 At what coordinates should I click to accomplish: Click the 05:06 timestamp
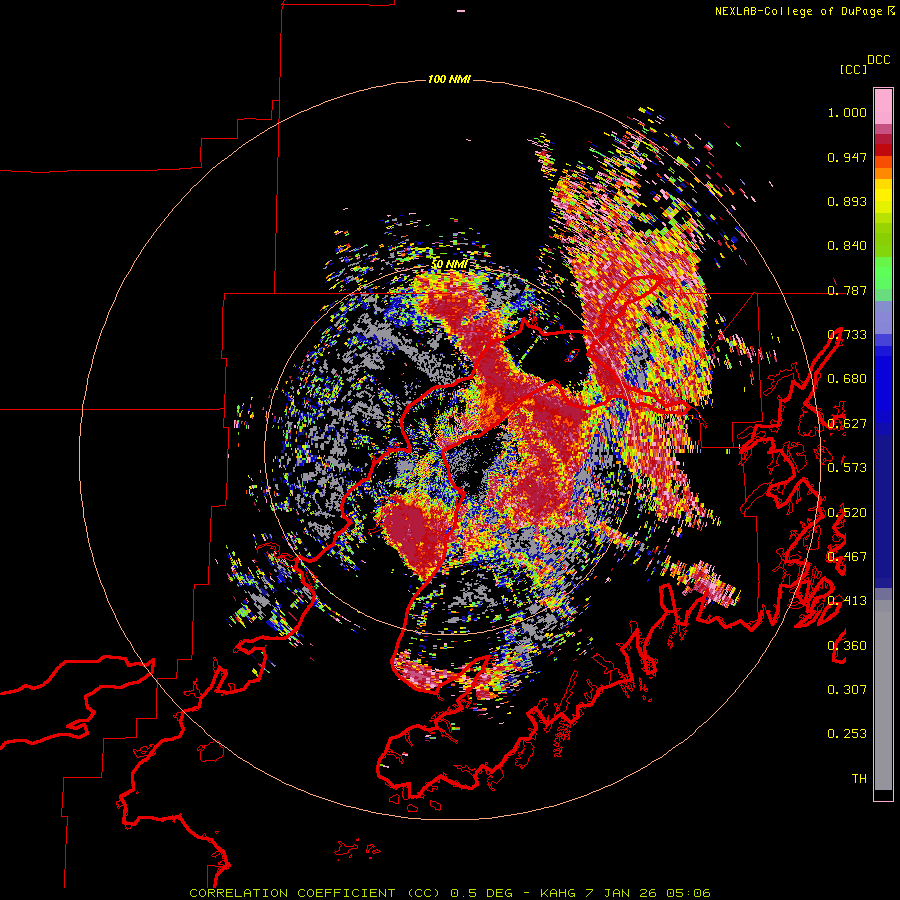tap(688, 893)
